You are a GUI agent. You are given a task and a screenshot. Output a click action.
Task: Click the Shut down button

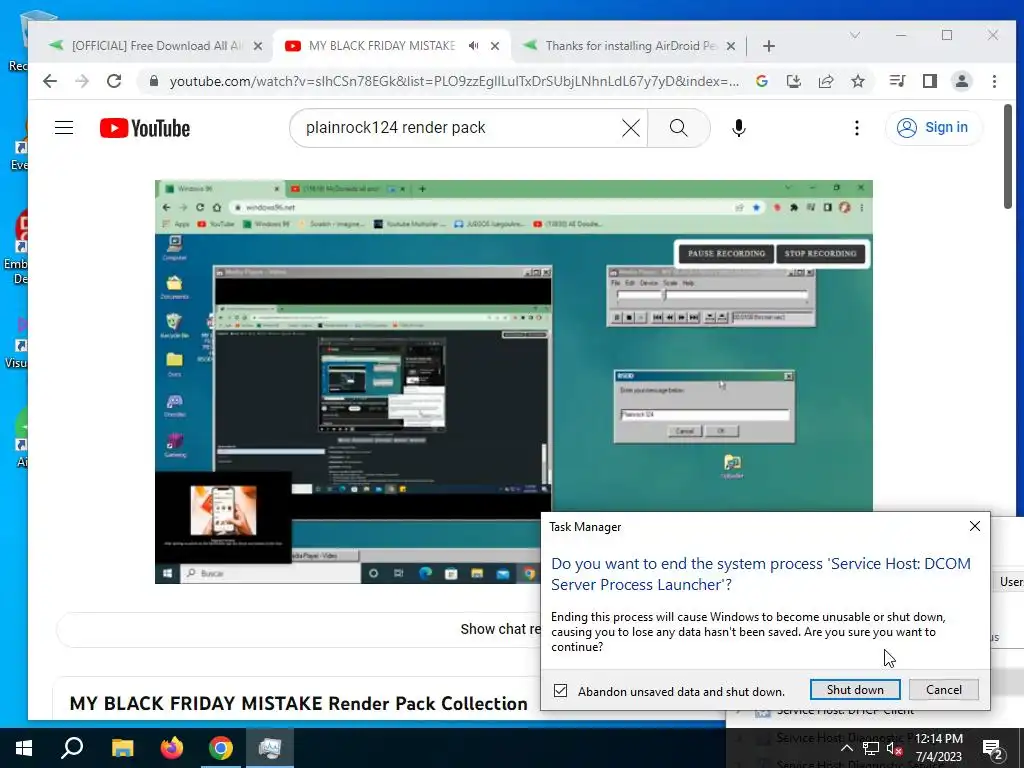pyautogui.click(x=855, y=690)
